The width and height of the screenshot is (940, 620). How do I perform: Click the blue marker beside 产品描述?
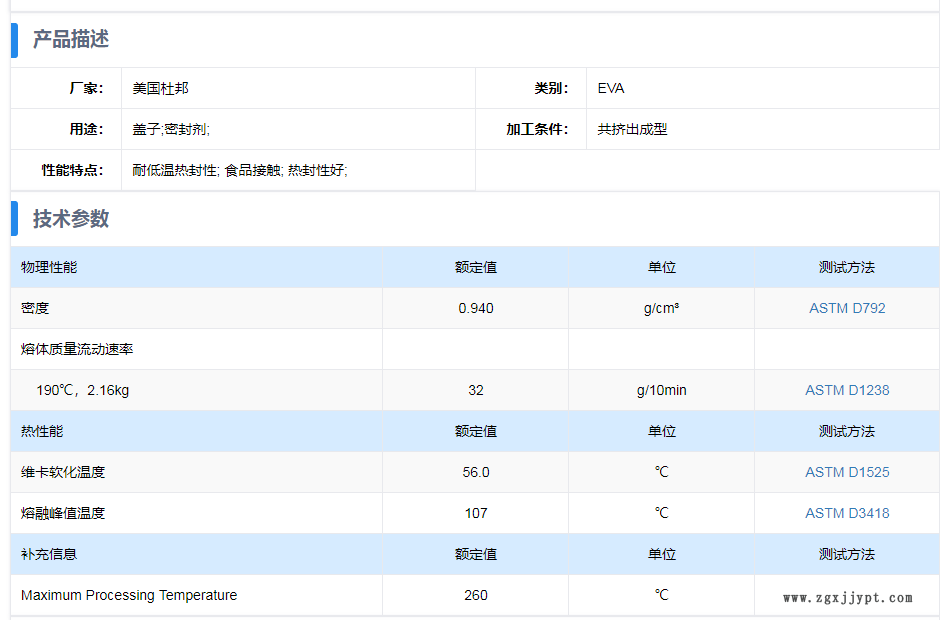[x=15, y=39]
